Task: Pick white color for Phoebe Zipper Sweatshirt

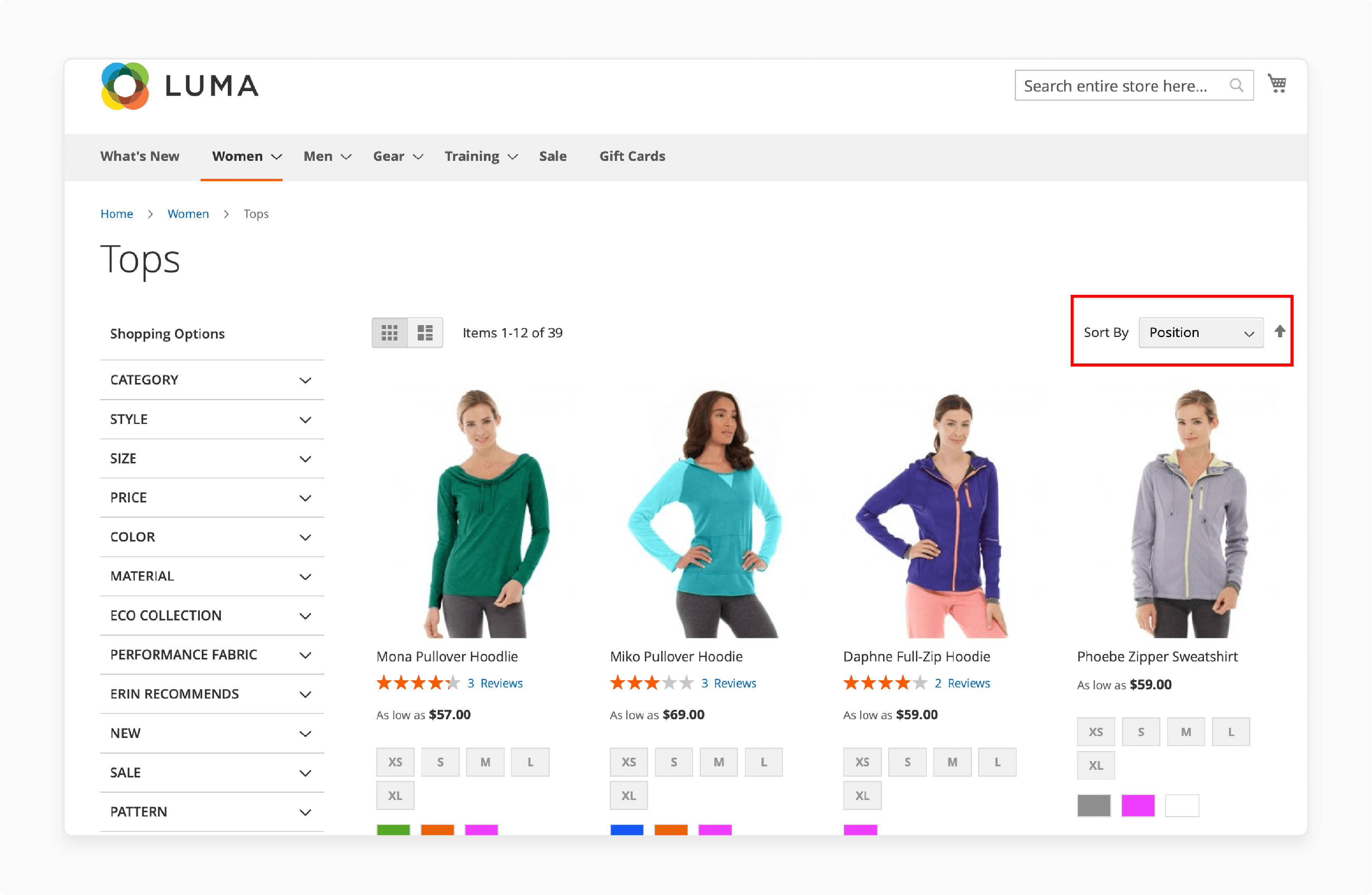Action: pyautogui.click(x=1182, y=806)
